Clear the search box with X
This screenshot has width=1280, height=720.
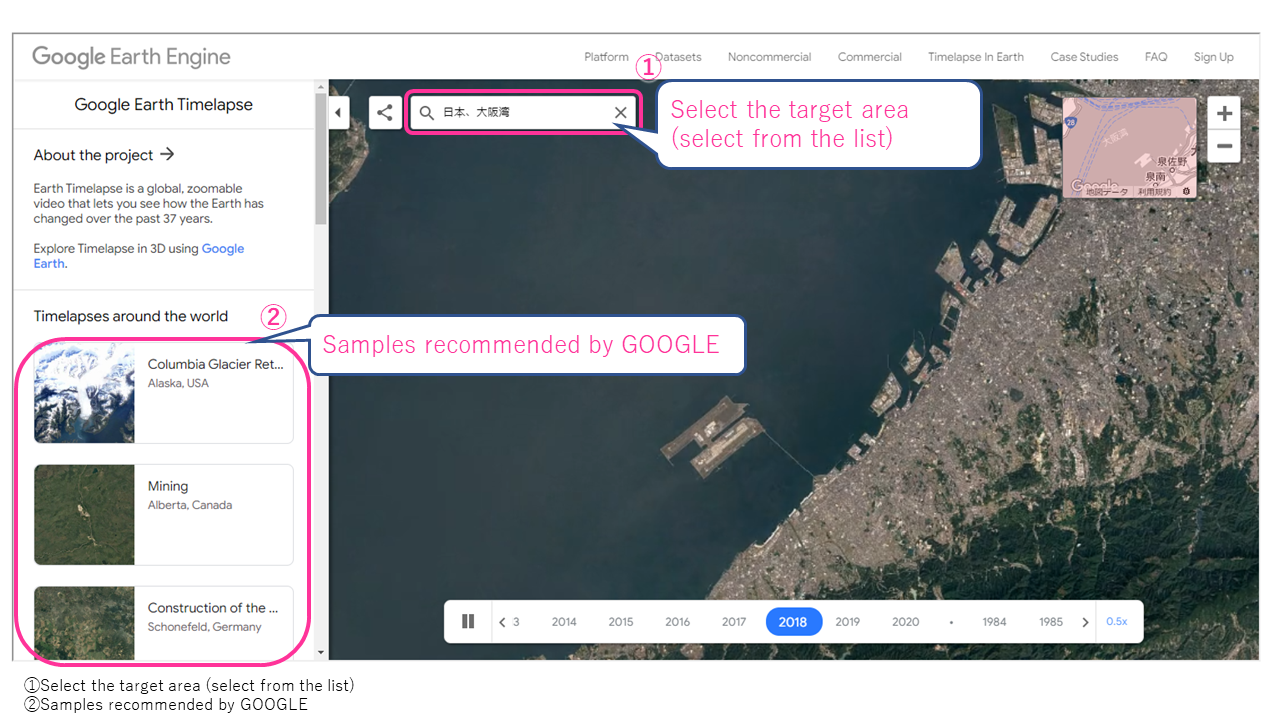click(621, 113)
